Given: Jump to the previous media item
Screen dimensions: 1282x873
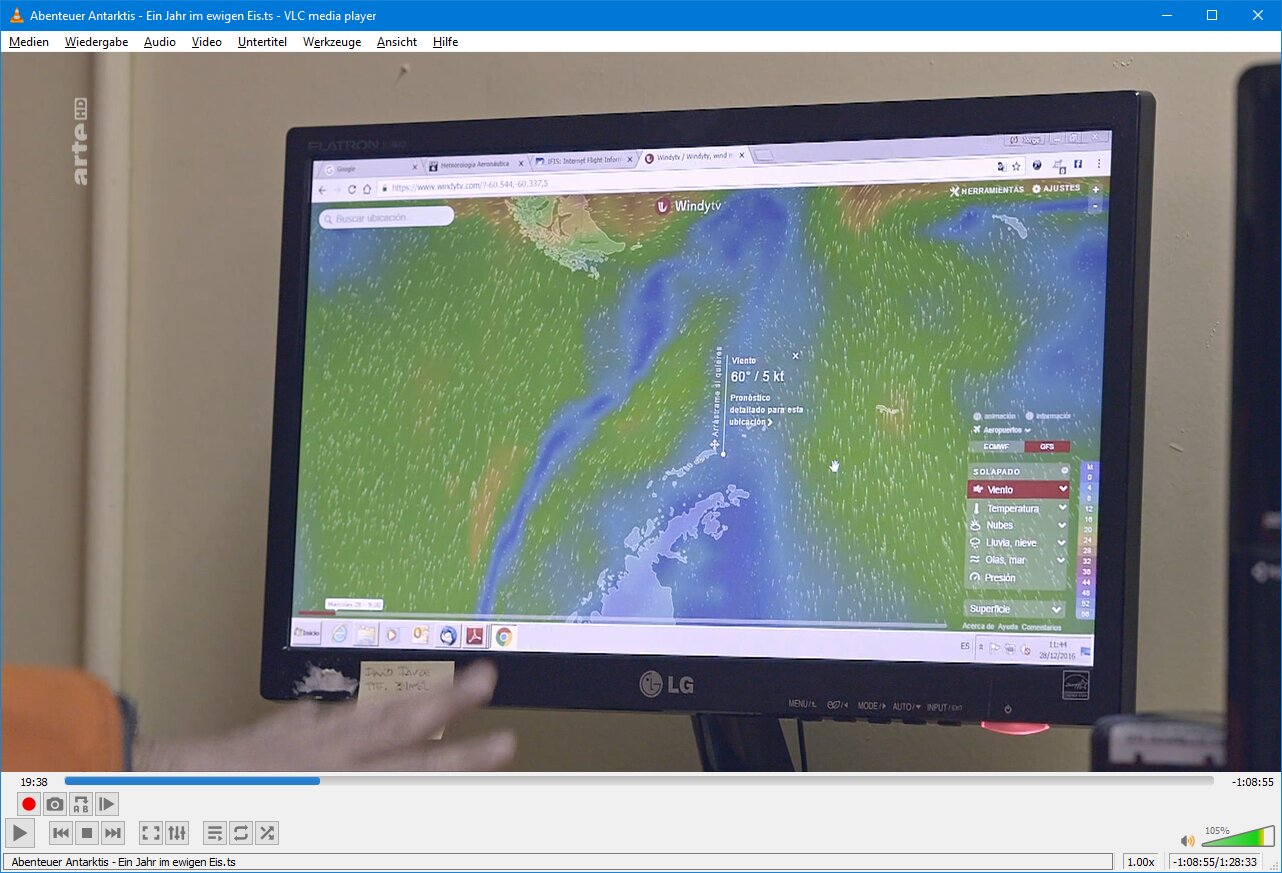Looking at the screenshot, I should pyautogui.click(x=61, y=833).
